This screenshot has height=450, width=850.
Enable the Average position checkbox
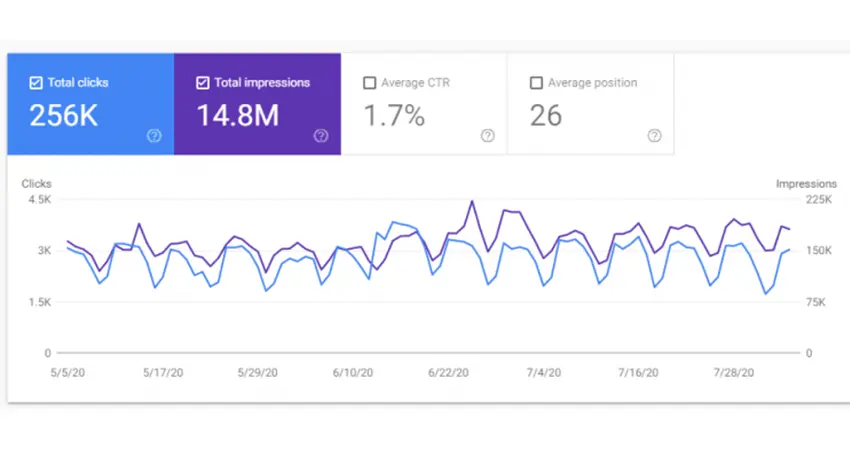point(536,83)
